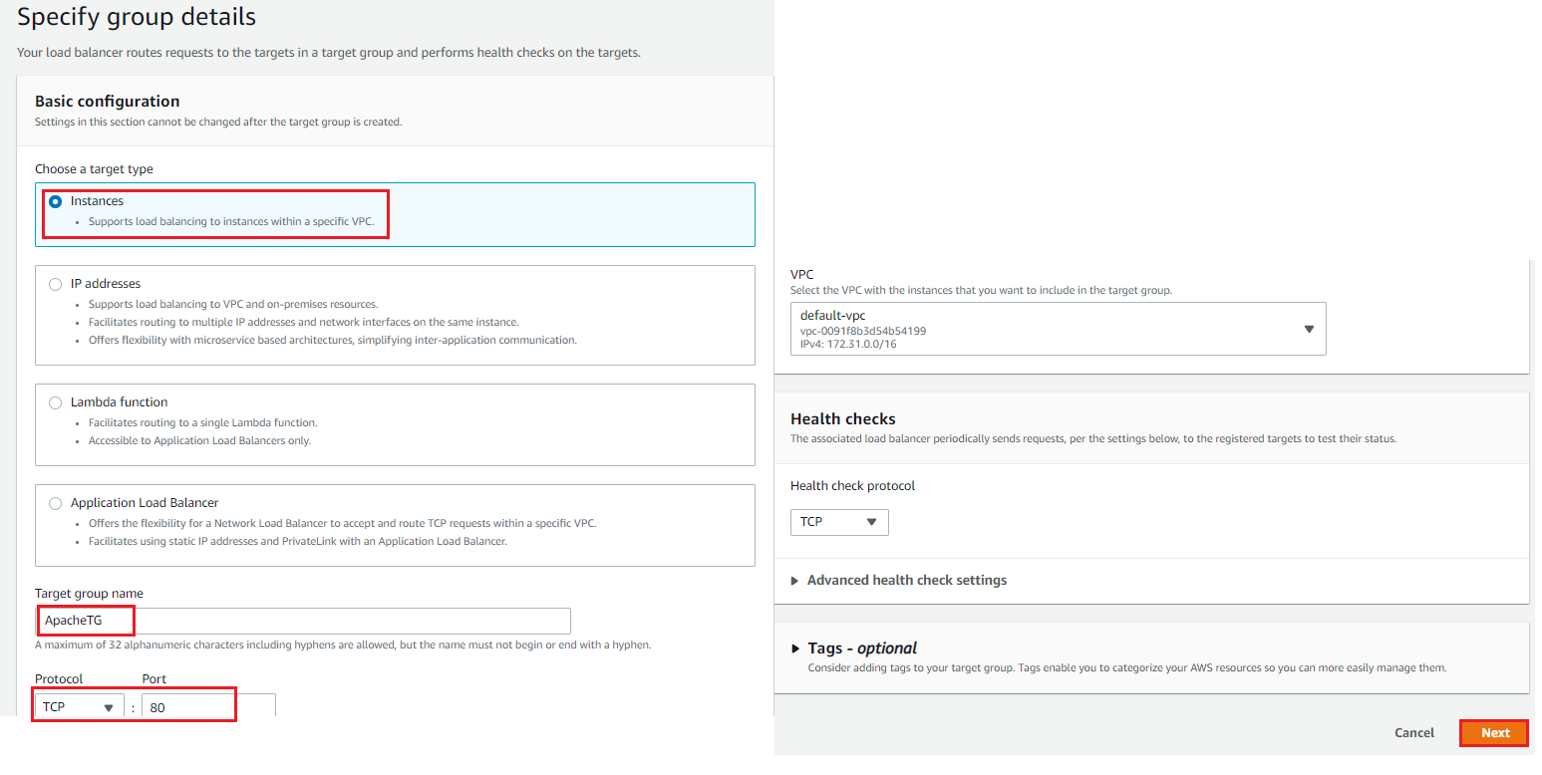Click the Instances option description text
This screenshot has width=1542, height=775.
230,222
